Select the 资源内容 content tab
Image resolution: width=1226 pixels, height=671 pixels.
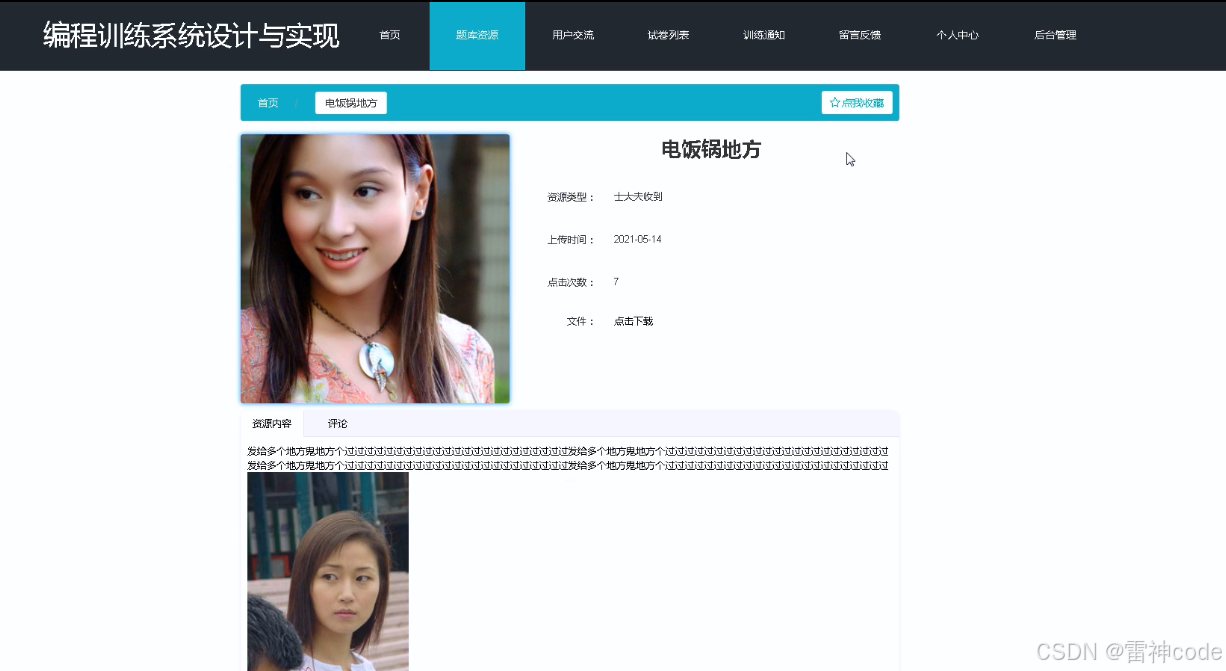coord(271,423)
